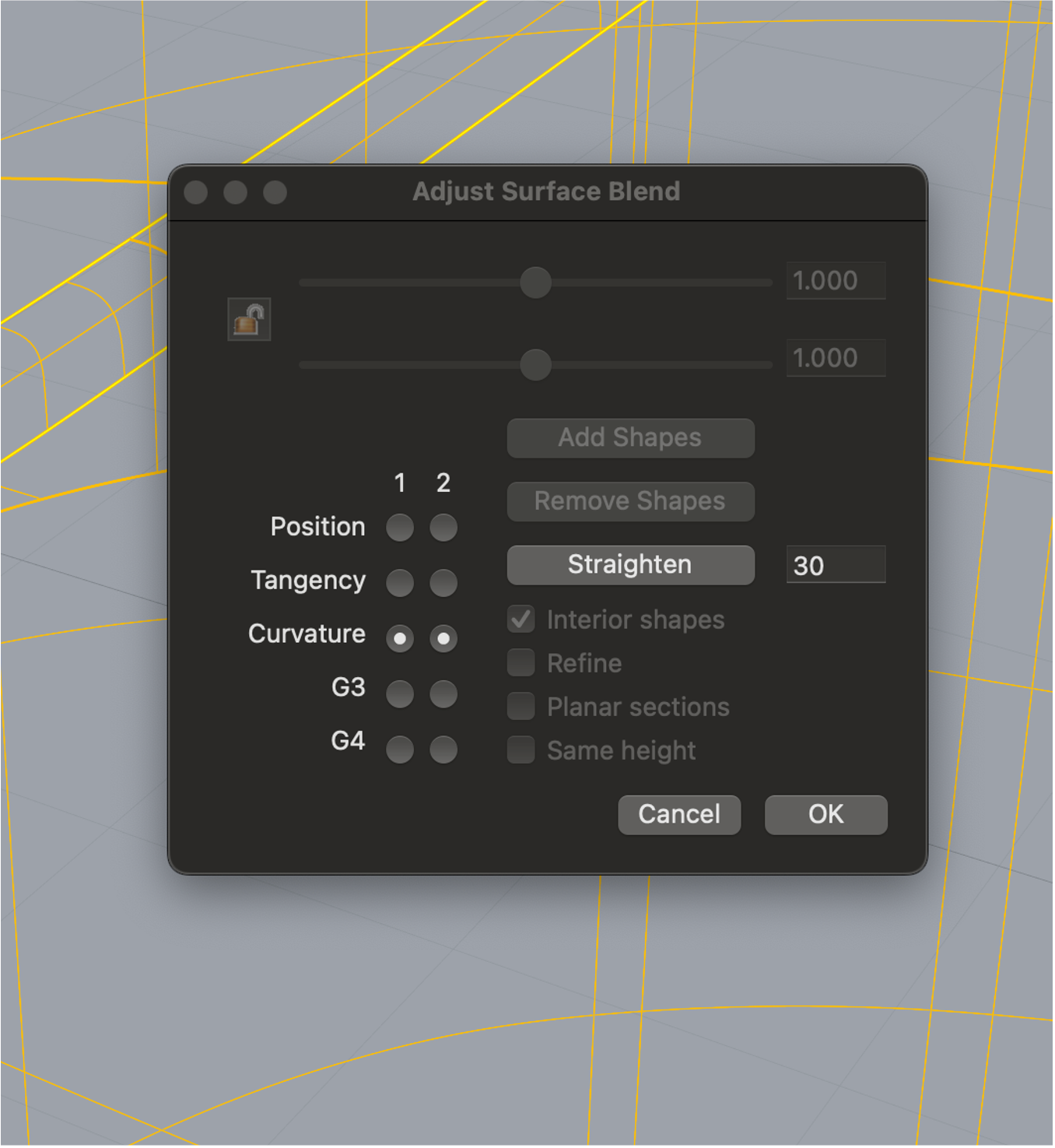The height and width of the screenshot is (1148, 1055).
Task: Click the column header 1
Action: coord(400,483)
